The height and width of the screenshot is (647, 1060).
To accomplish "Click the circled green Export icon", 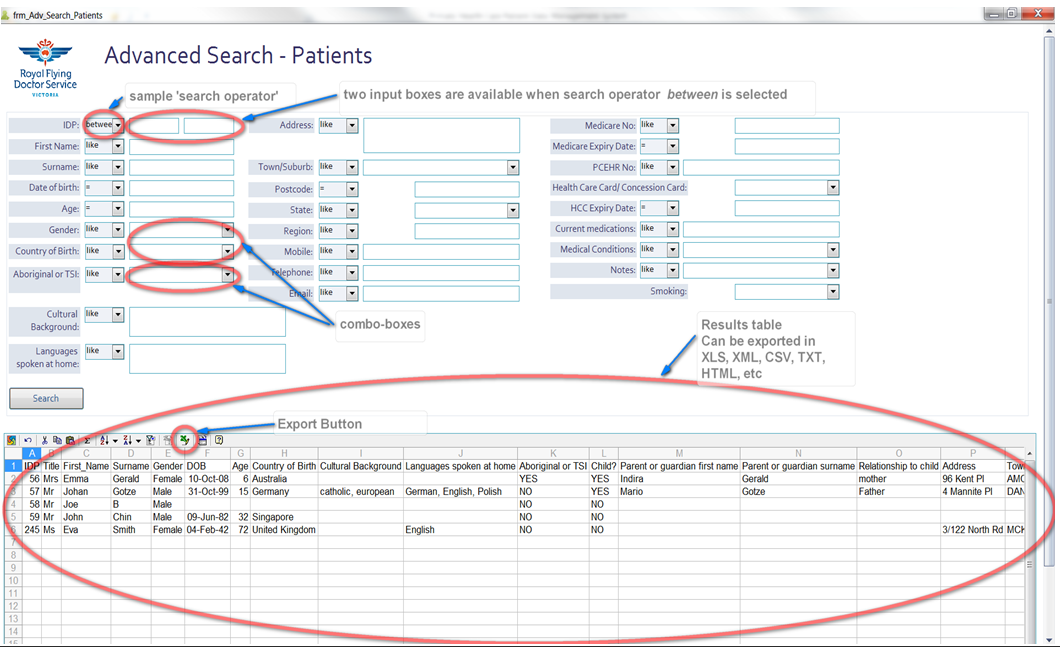I will coord(184,439).
